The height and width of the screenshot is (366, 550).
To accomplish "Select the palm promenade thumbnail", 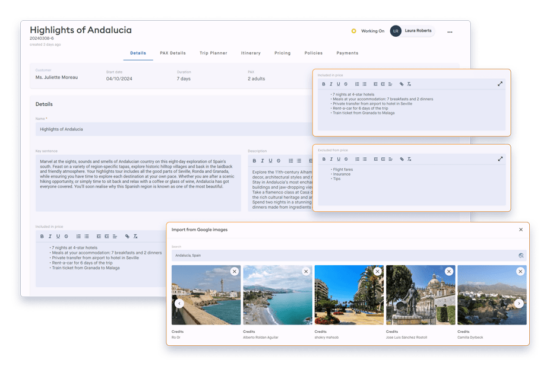I will click(x=349, y=295).
